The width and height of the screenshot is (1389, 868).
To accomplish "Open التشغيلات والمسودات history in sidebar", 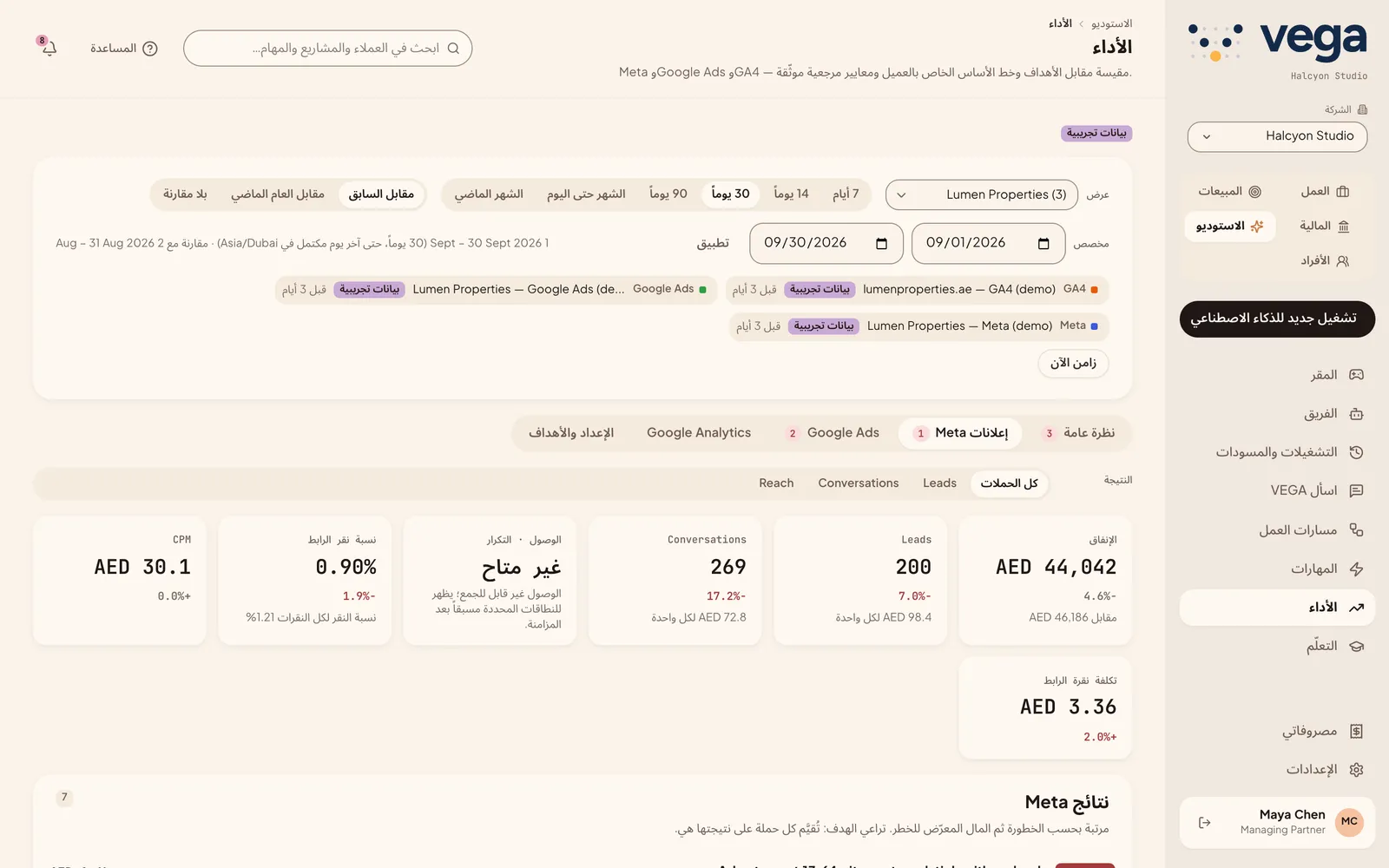I will [x=1276, y=452].
